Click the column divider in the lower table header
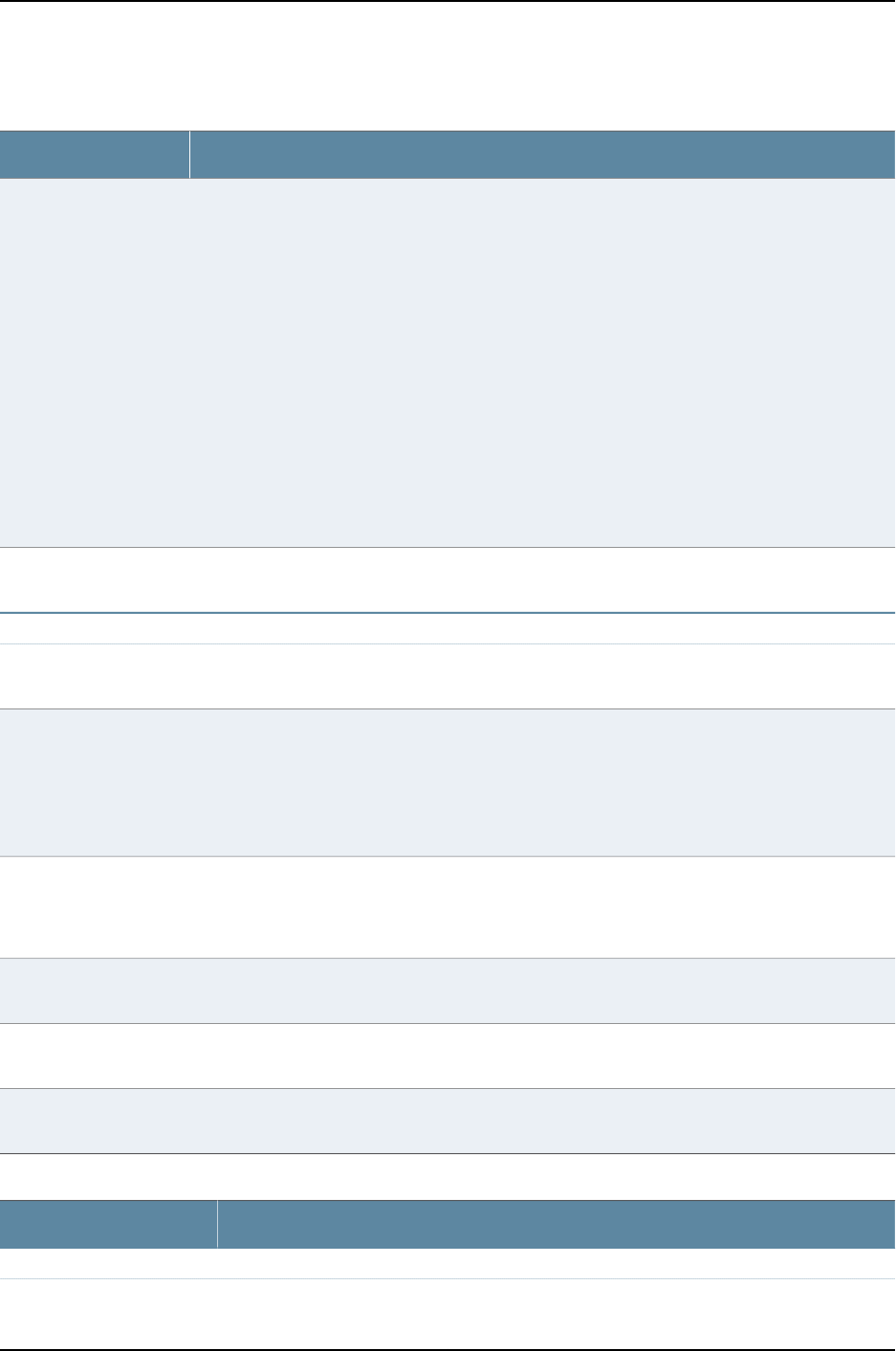Image resolution: width=896 pixels, height=1351 pixels. 217,1224
